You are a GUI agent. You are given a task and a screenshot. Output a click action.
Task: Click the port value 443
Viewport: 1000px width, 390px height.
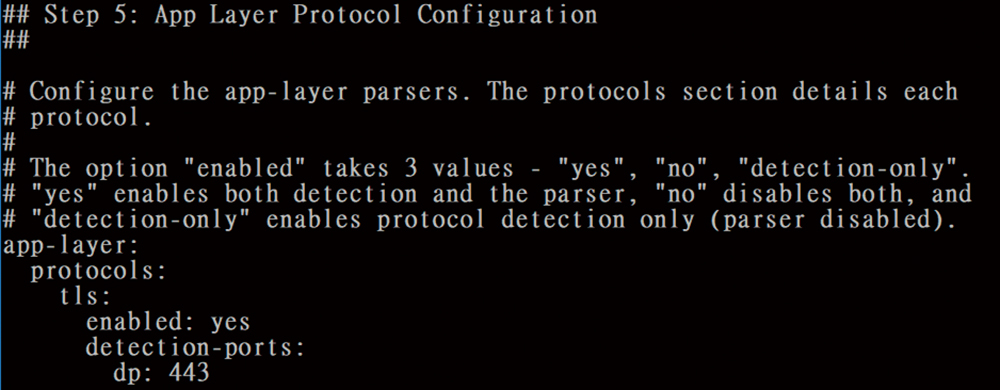(x=189, y=373)
